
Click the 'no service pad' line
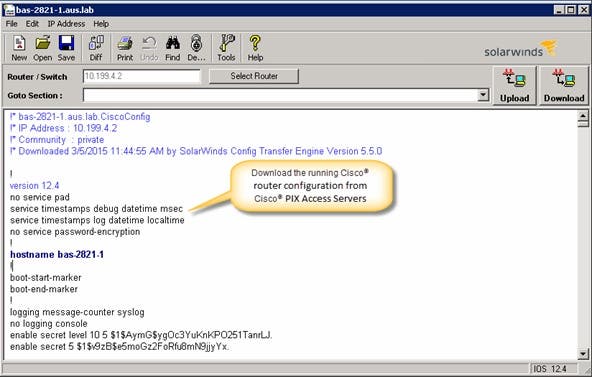click(x=40, y=197)
